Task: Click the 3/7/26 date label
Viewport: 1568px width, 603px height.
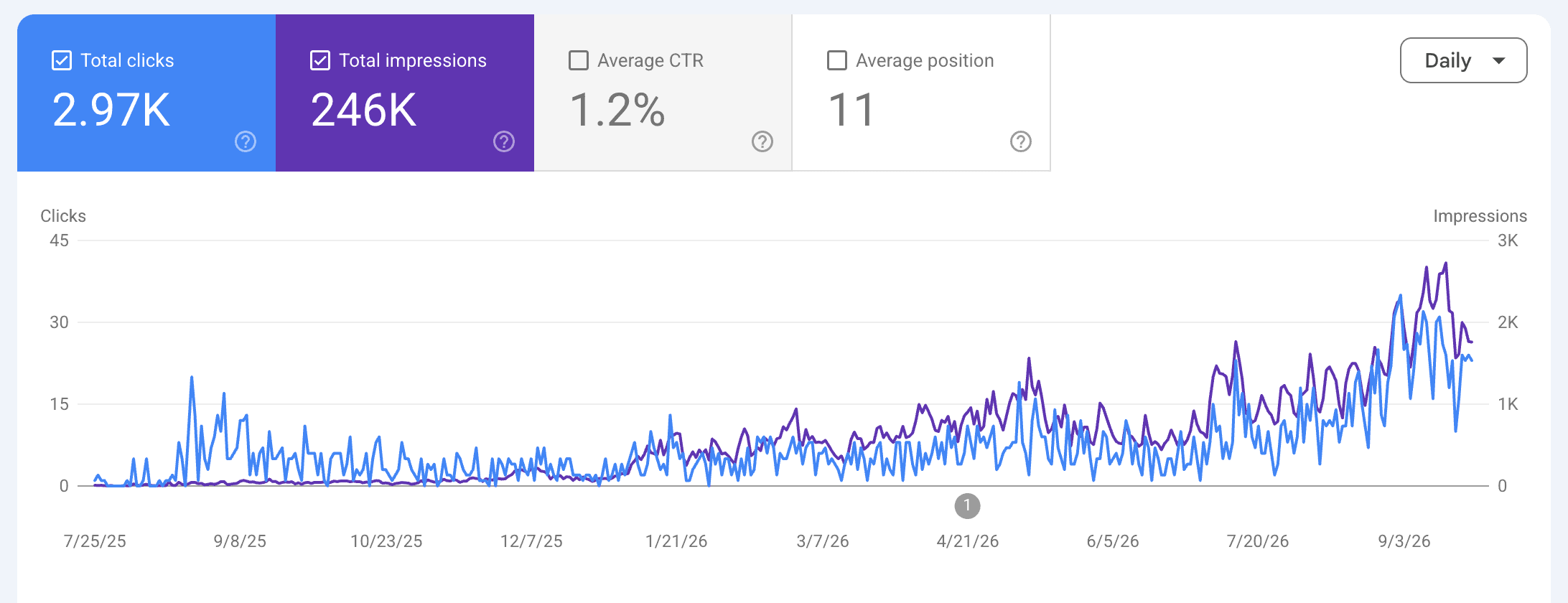Action: 823,541
